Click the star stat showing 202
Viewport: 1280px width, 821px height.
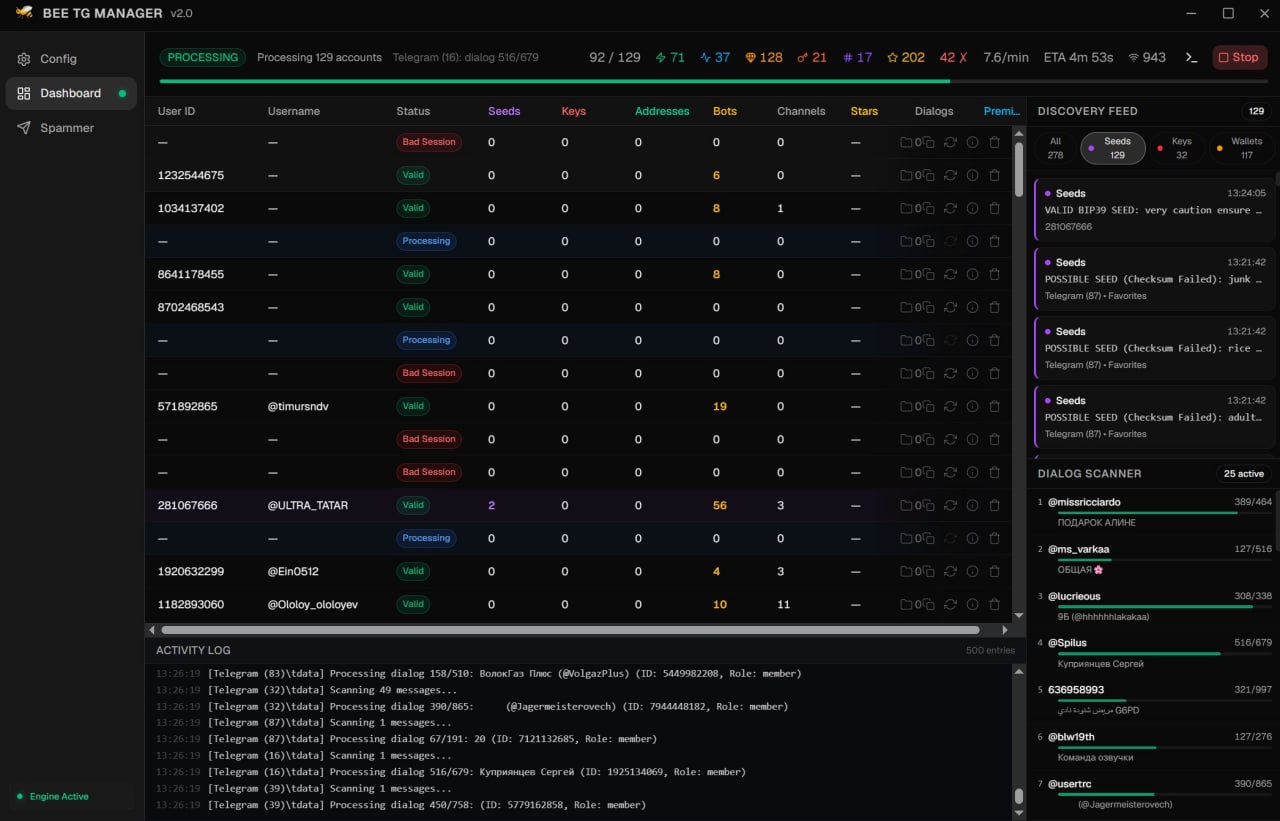click(x=906, y=57)
